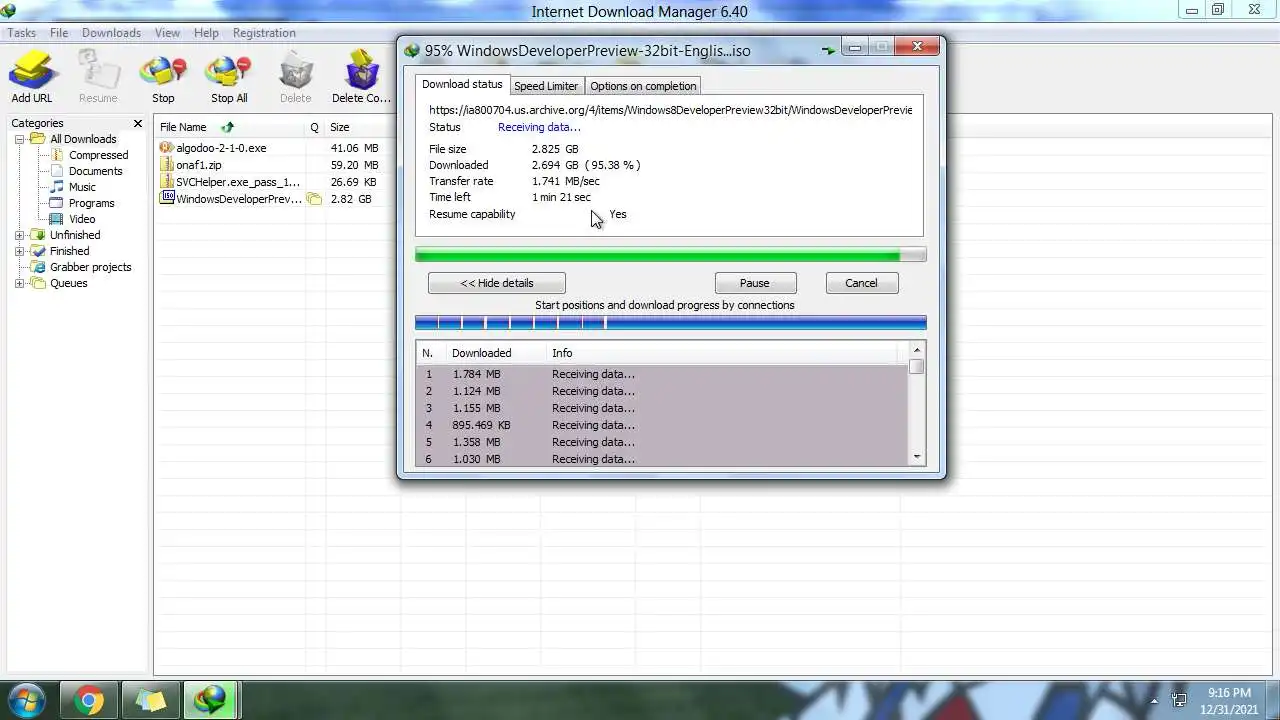Select connection row 6 with 1.030 MB

pyautogui.click(x=662, y=459)
